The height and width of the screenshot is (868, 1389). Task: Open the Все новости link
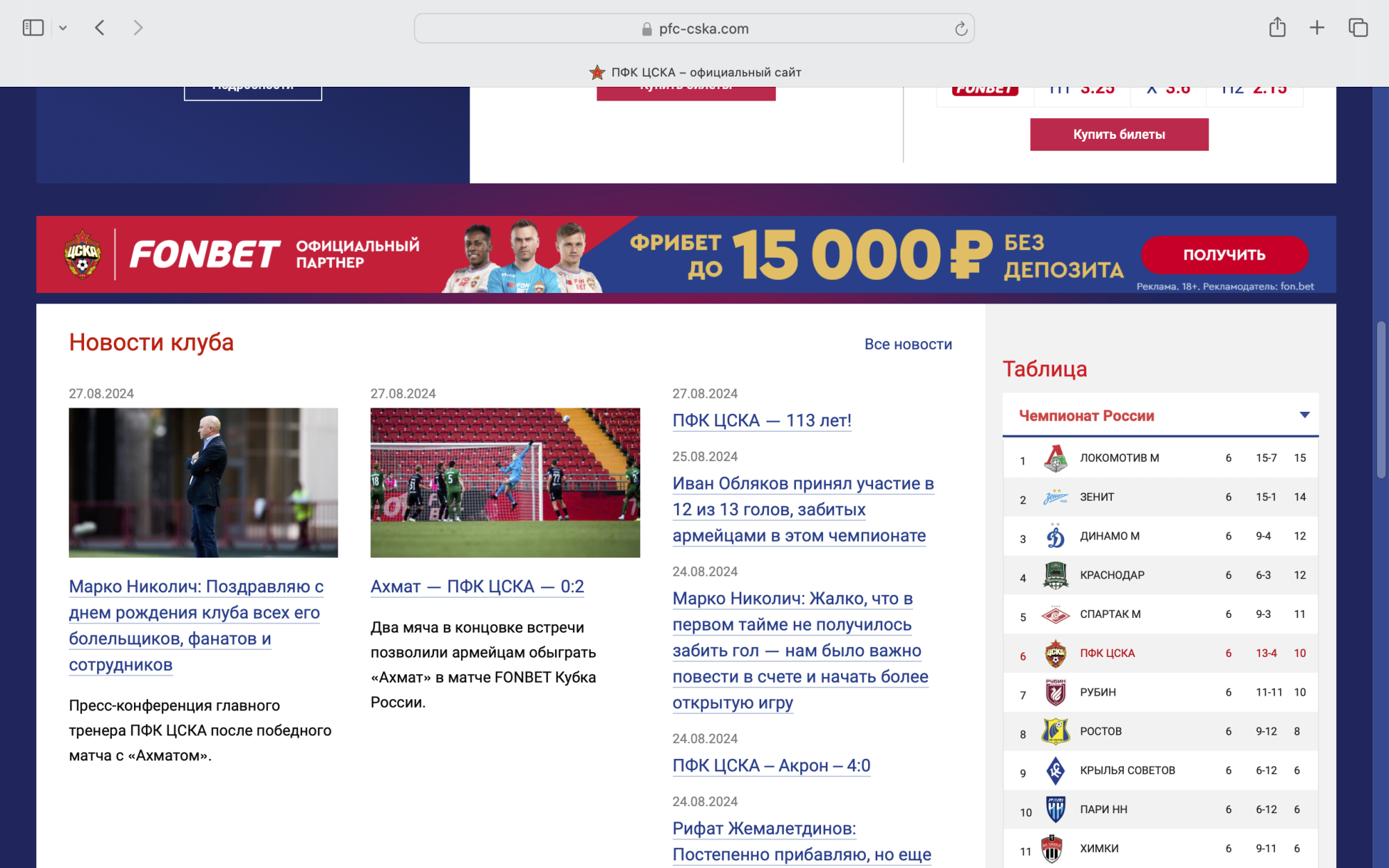click(908, 344)
